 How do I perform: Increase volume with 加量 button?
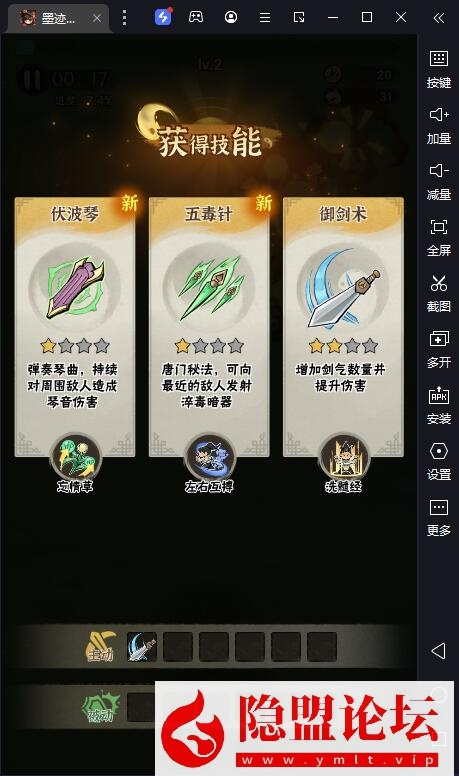pyautogui.click(x=439, y=125)
